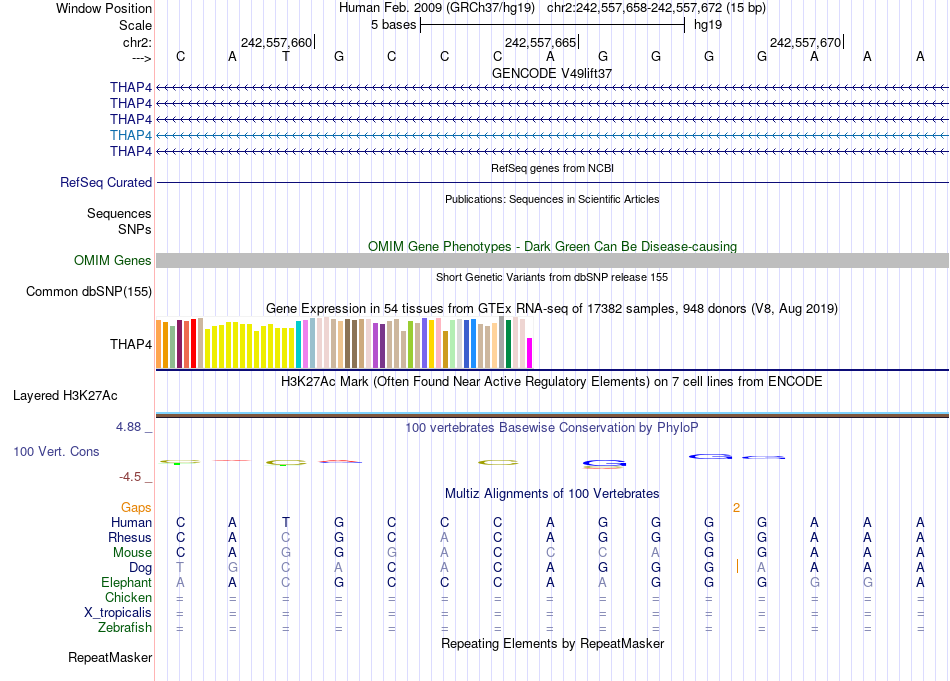Open 100 vertebrates Basewise Conservation by PhyloP title
Image resolution: width=950 pixels, height=681 pixels.
point(552,428)
